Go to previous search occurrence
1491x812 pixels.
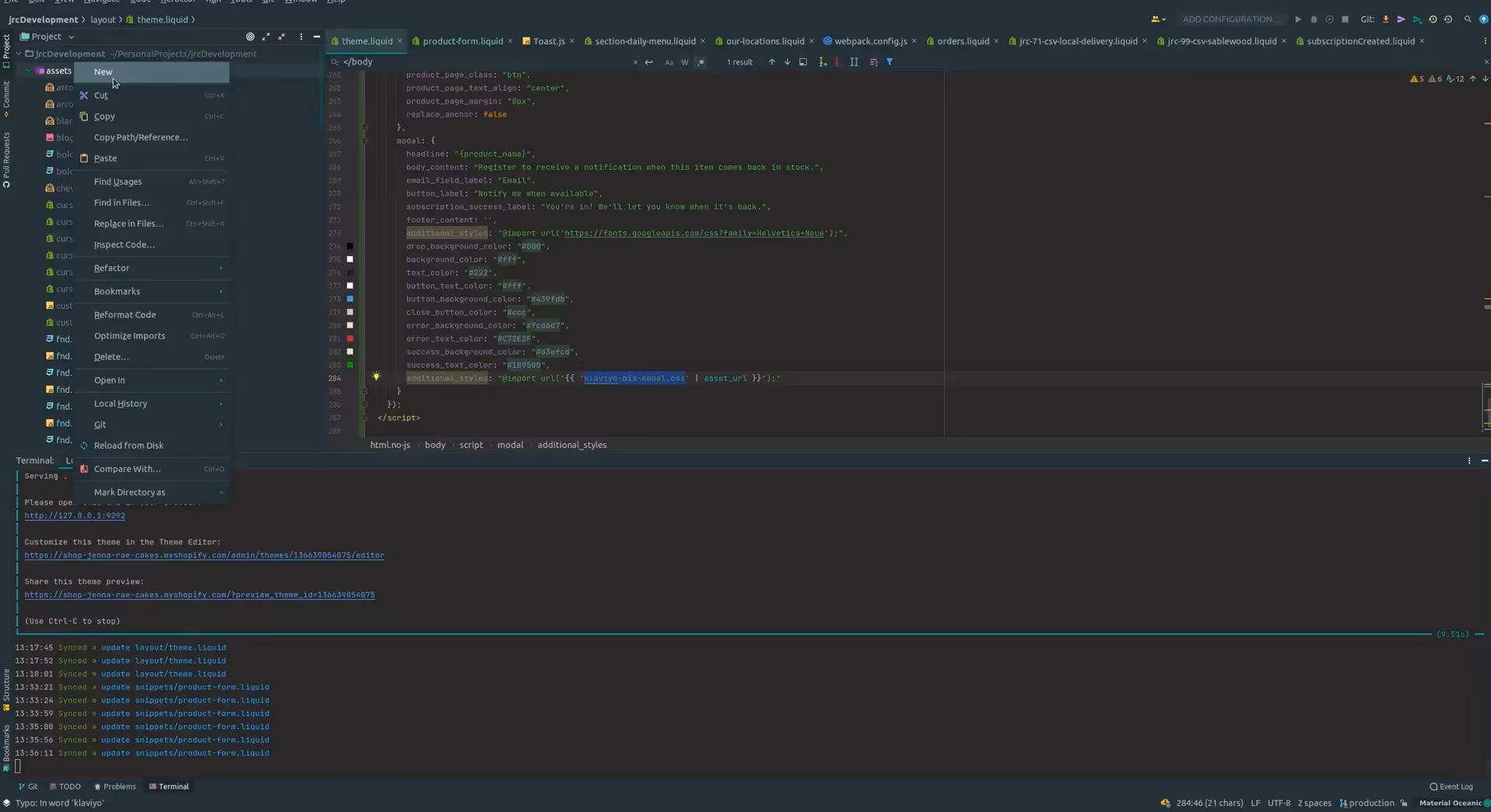coord(772,62)
